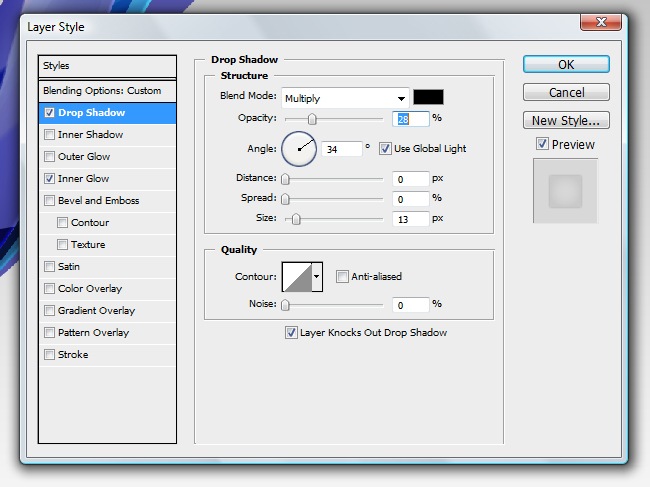Click the Cancel button
This screenshot has height=487, width=650.
(x=566, y=92)
